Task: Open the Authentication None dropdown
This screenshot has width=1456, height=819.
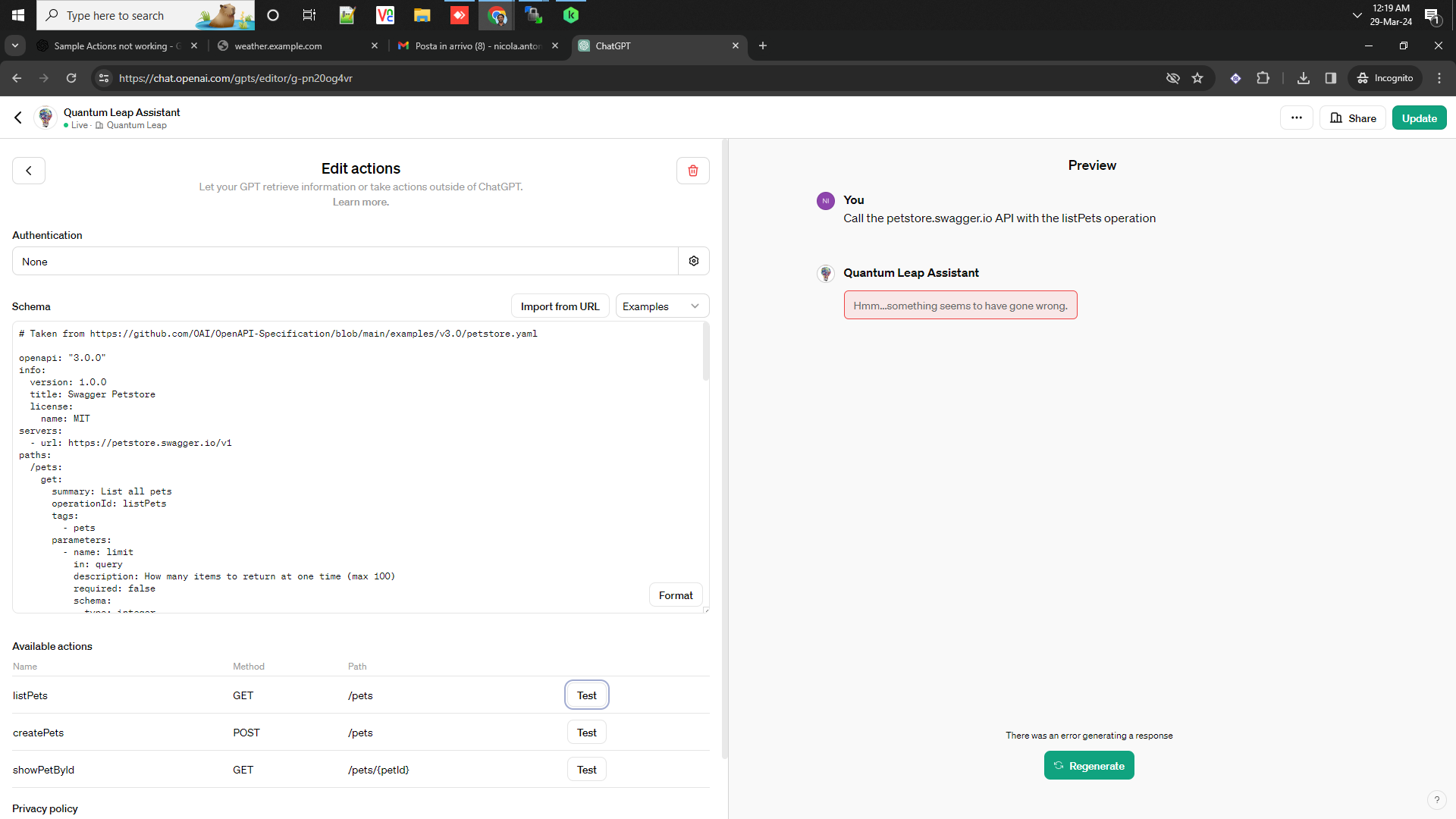Action: point(345,261)
